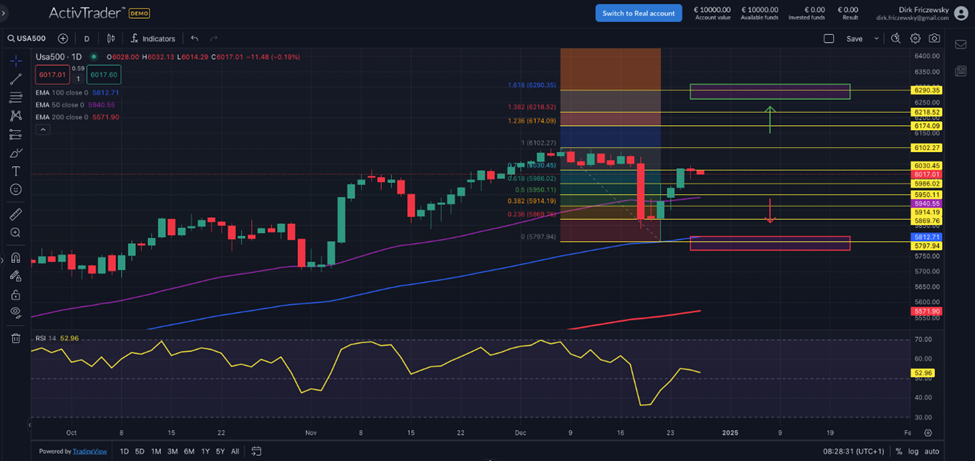Pick the ruler measure tool
The height and width of the screenshot is (461, 975).
tap(15, 214)
